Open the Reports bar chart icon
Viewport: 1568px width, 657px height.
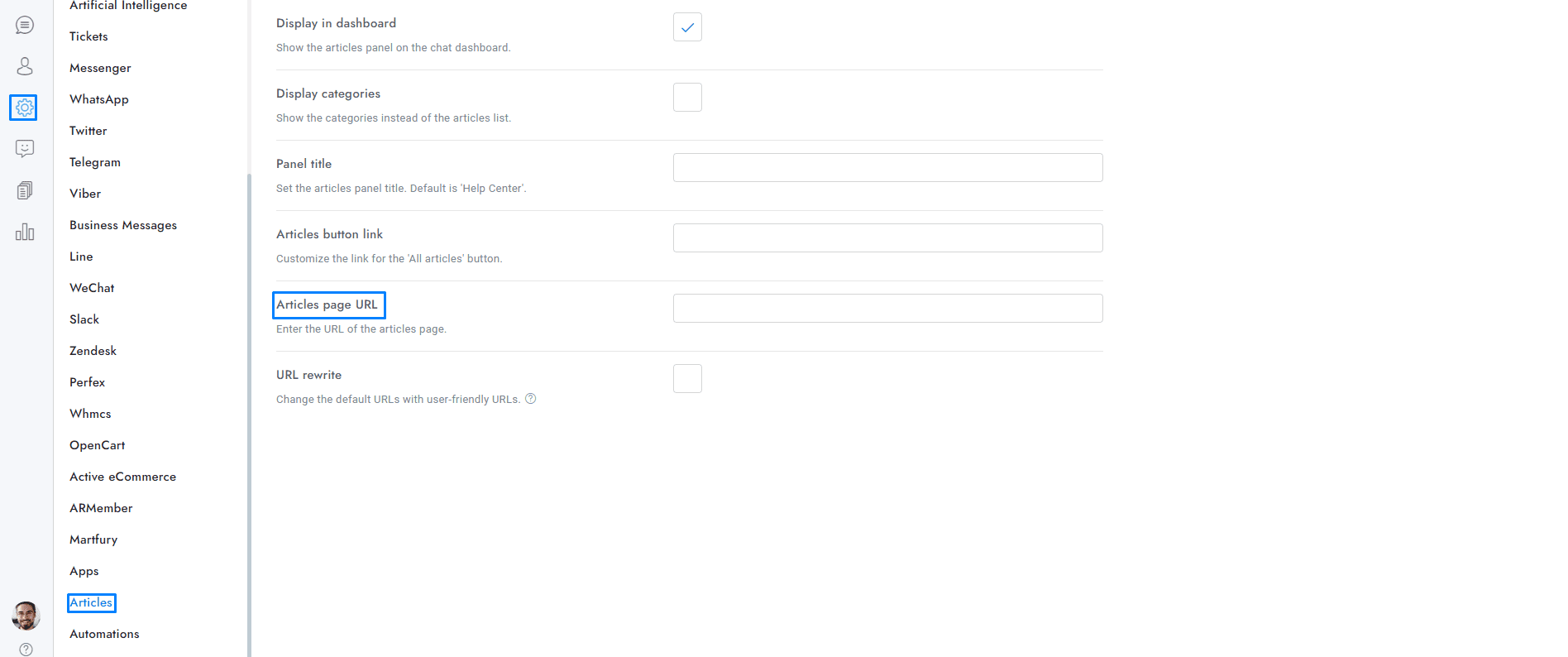coord(25,232)
